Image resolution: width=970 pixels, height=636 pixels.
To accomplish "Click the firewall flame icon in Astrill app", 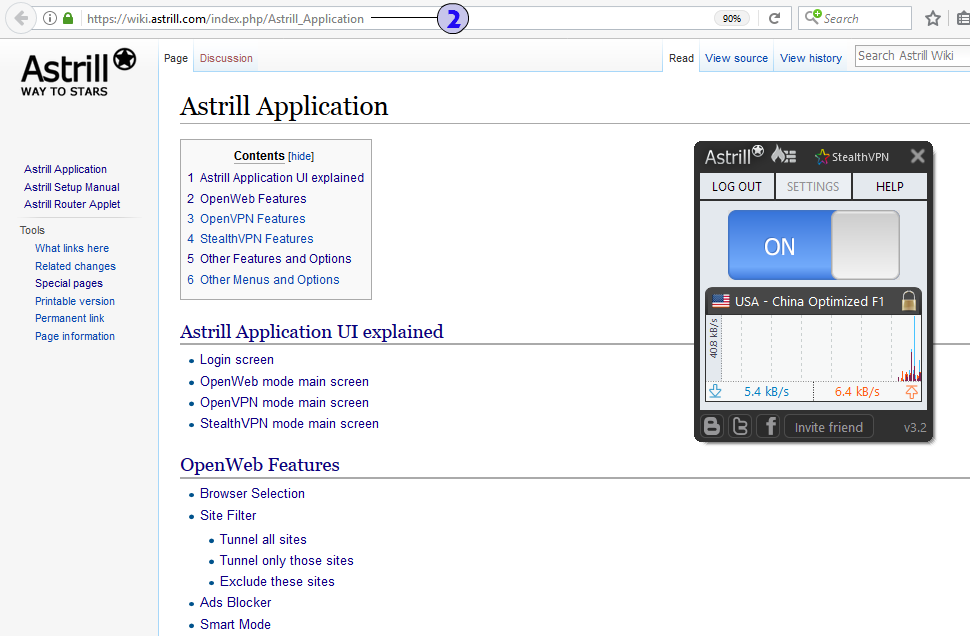I will [783, 155].
